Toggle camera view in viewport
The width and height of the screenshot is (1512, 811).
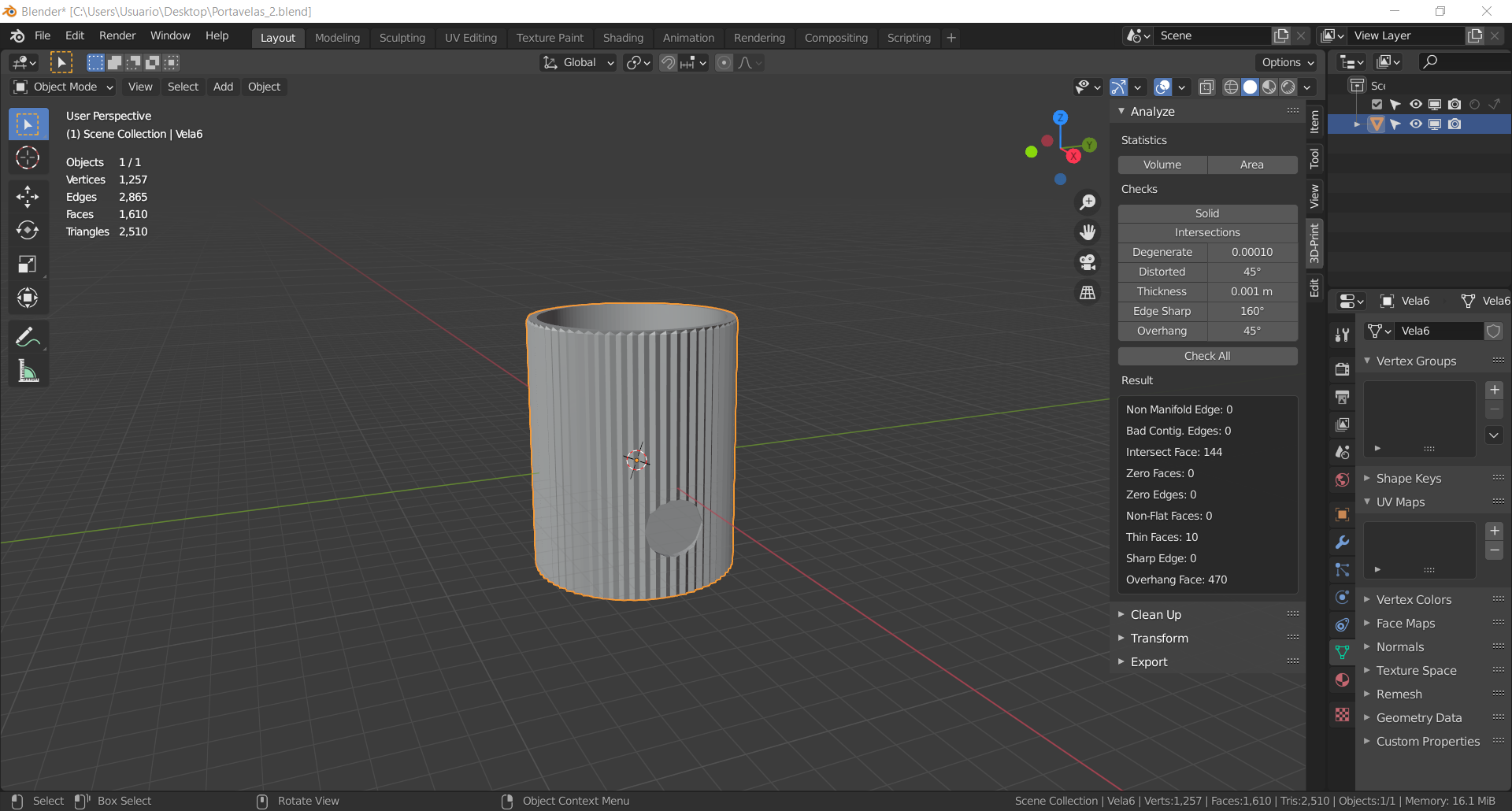click(x=1088, y=262)
